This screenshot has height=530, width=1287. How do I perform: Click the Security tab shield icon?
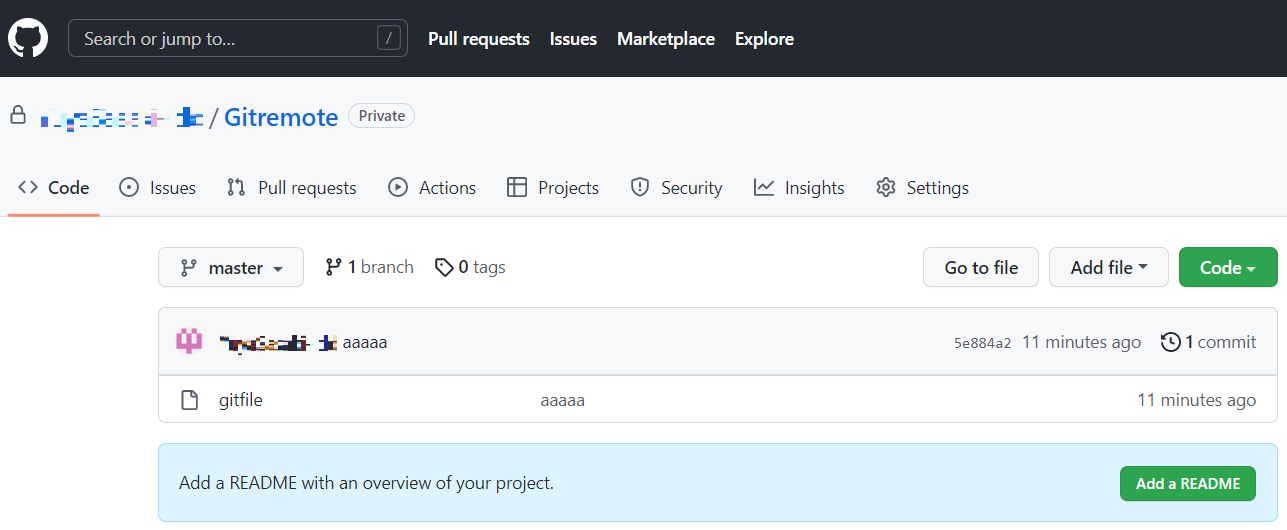[640, 187]
